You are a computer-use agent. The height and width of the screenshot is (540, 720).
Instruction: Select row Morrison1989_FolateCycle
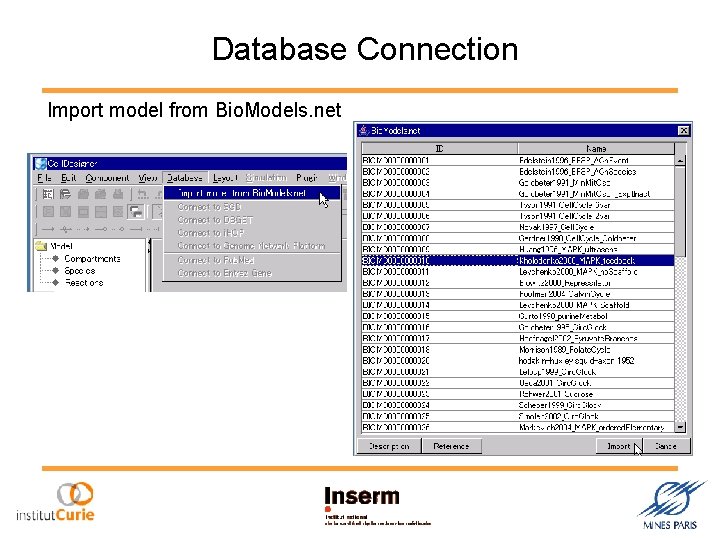coord(518,349)
